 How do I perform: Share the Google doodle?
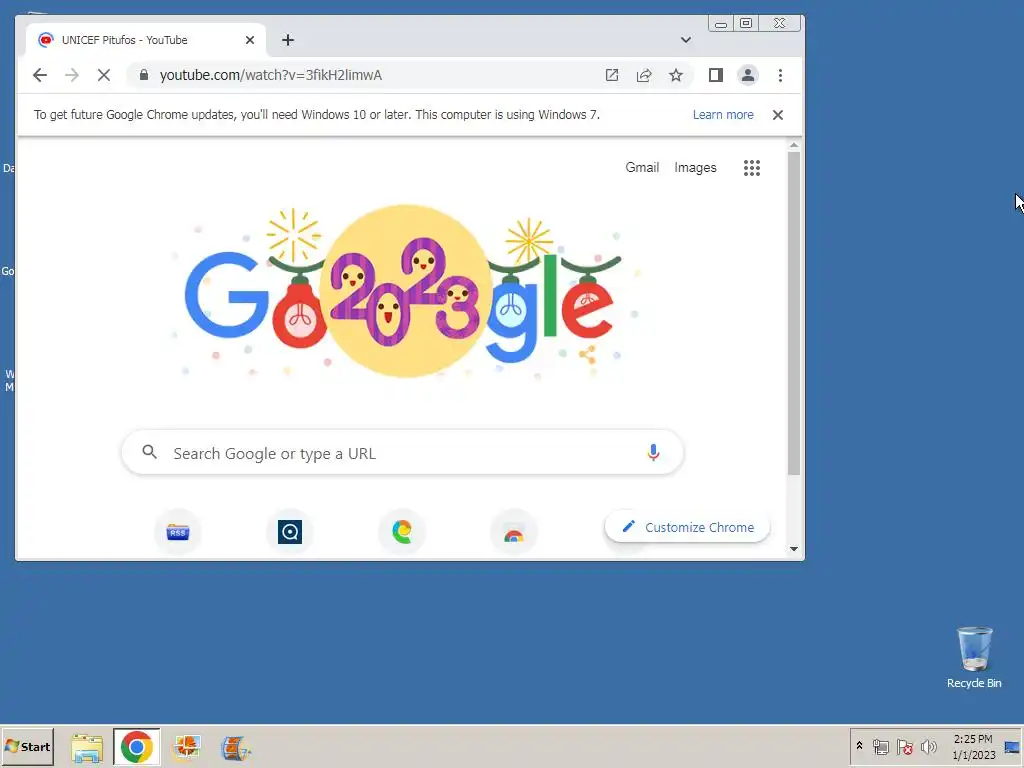(x=587, y=355)
